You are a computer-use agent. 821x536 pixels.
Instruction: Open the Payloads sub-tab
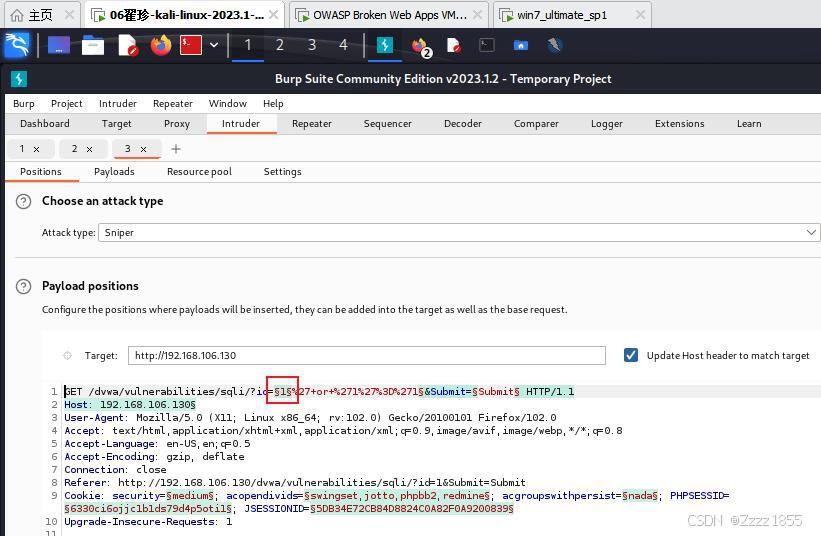(114, 172)
